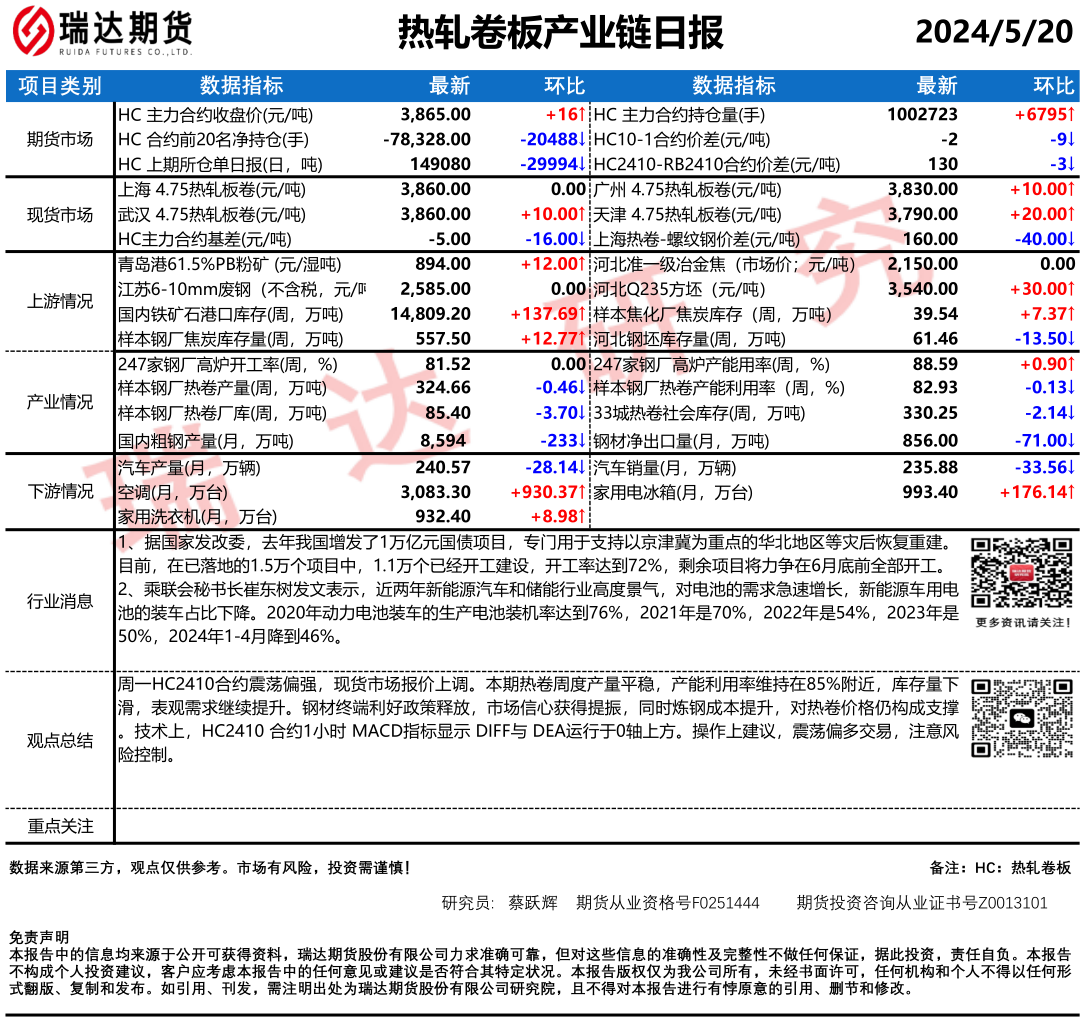1084x1021 pixels.
Task: Click 样本焦化厂焦炭库存 label
Action: point(712,314)
